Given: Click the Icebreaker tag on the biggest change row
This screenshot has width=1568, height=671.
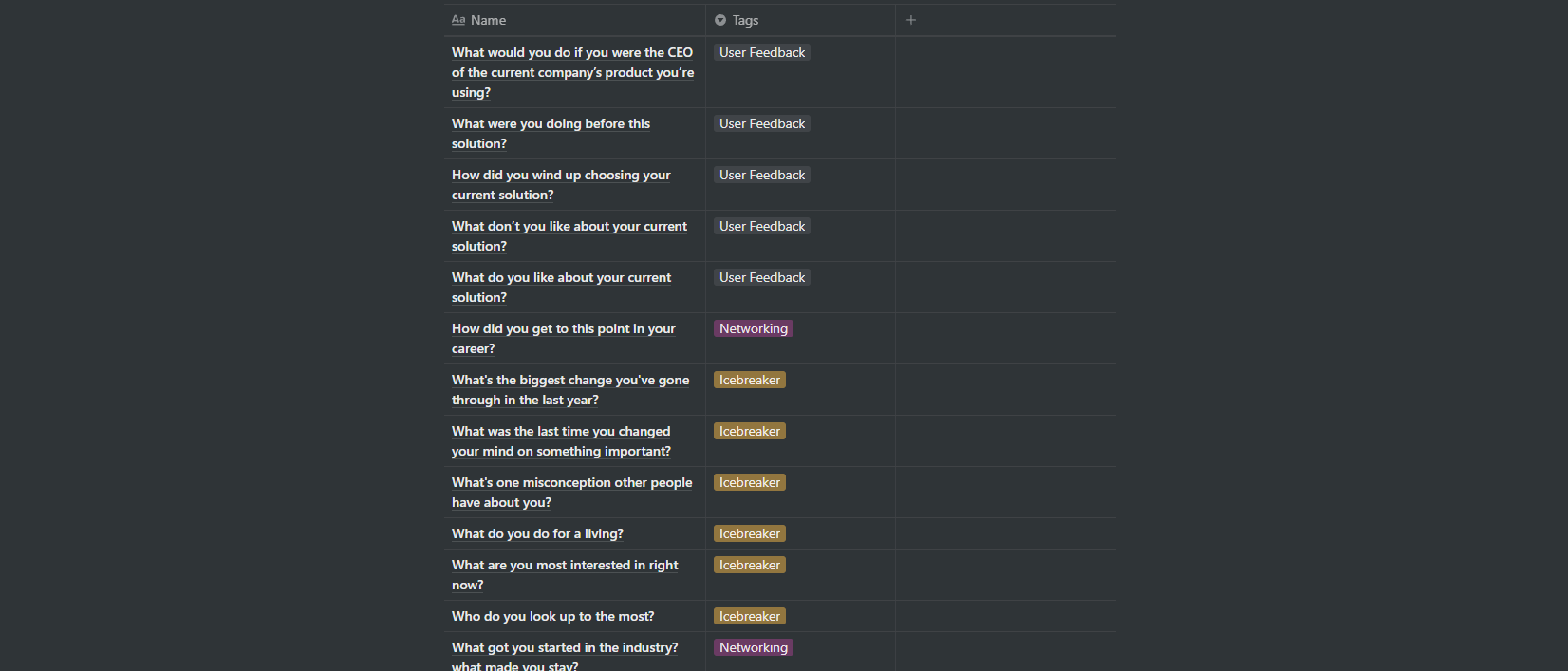Looking at the screenshot, I should coord(749,380).
